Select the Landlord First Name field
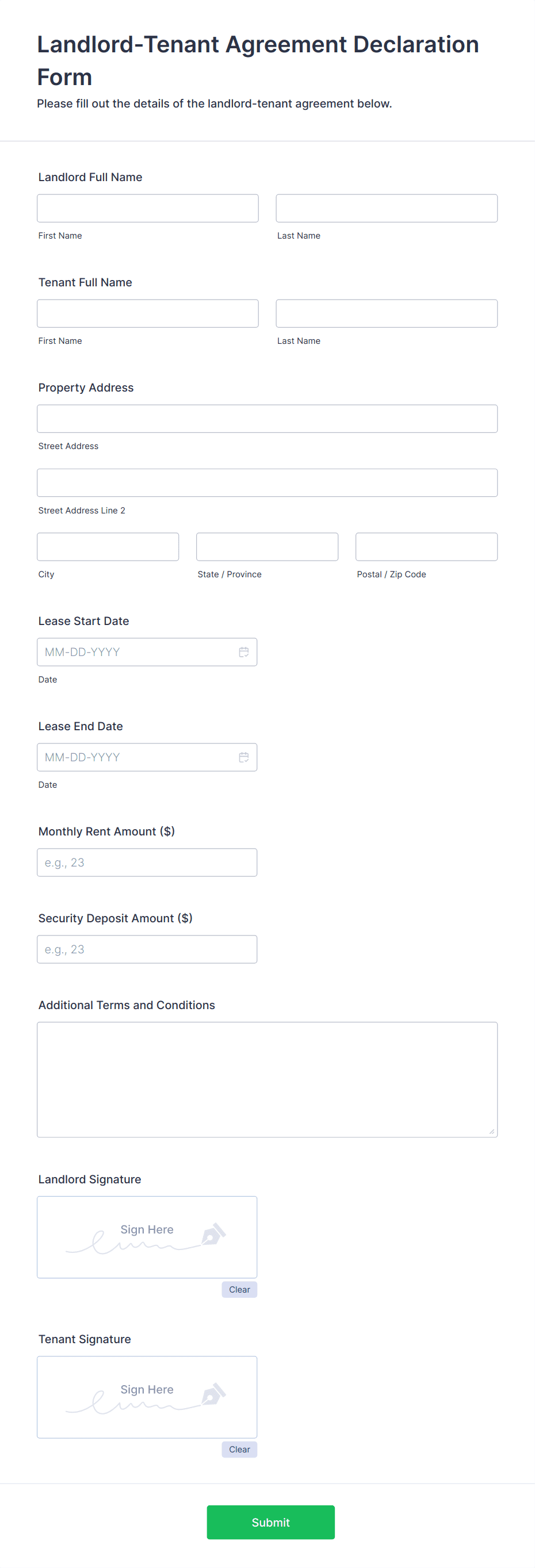Viewport: 535px width, 1568px height. coord(147,208)
